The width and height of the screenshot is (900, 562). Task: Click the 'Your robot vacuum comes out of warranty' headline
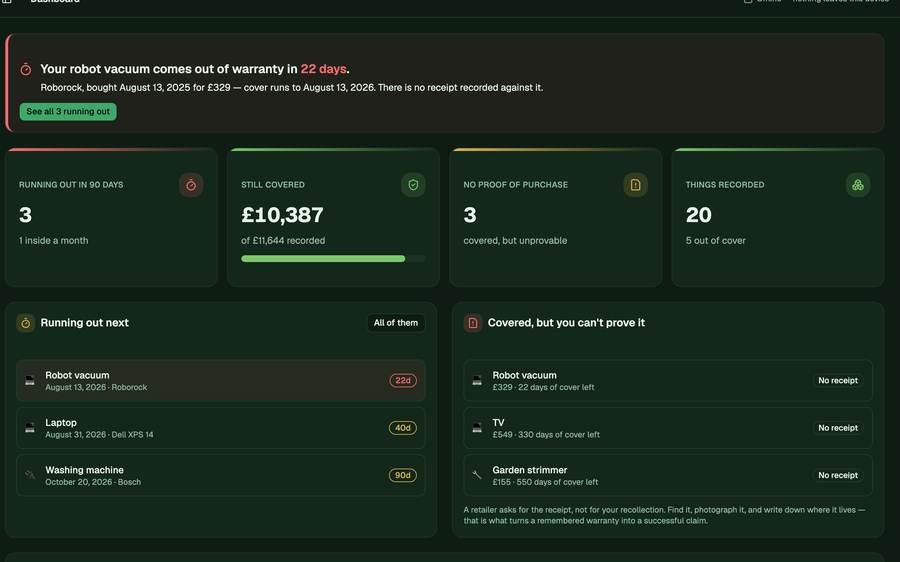195,69
